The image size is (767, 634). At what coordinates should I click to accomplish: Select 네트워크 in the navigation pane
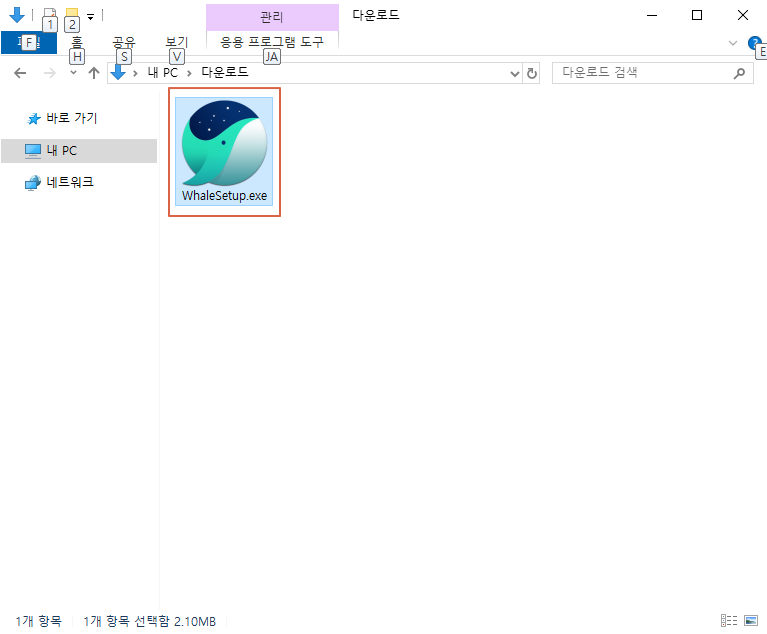tap(70, 182)
